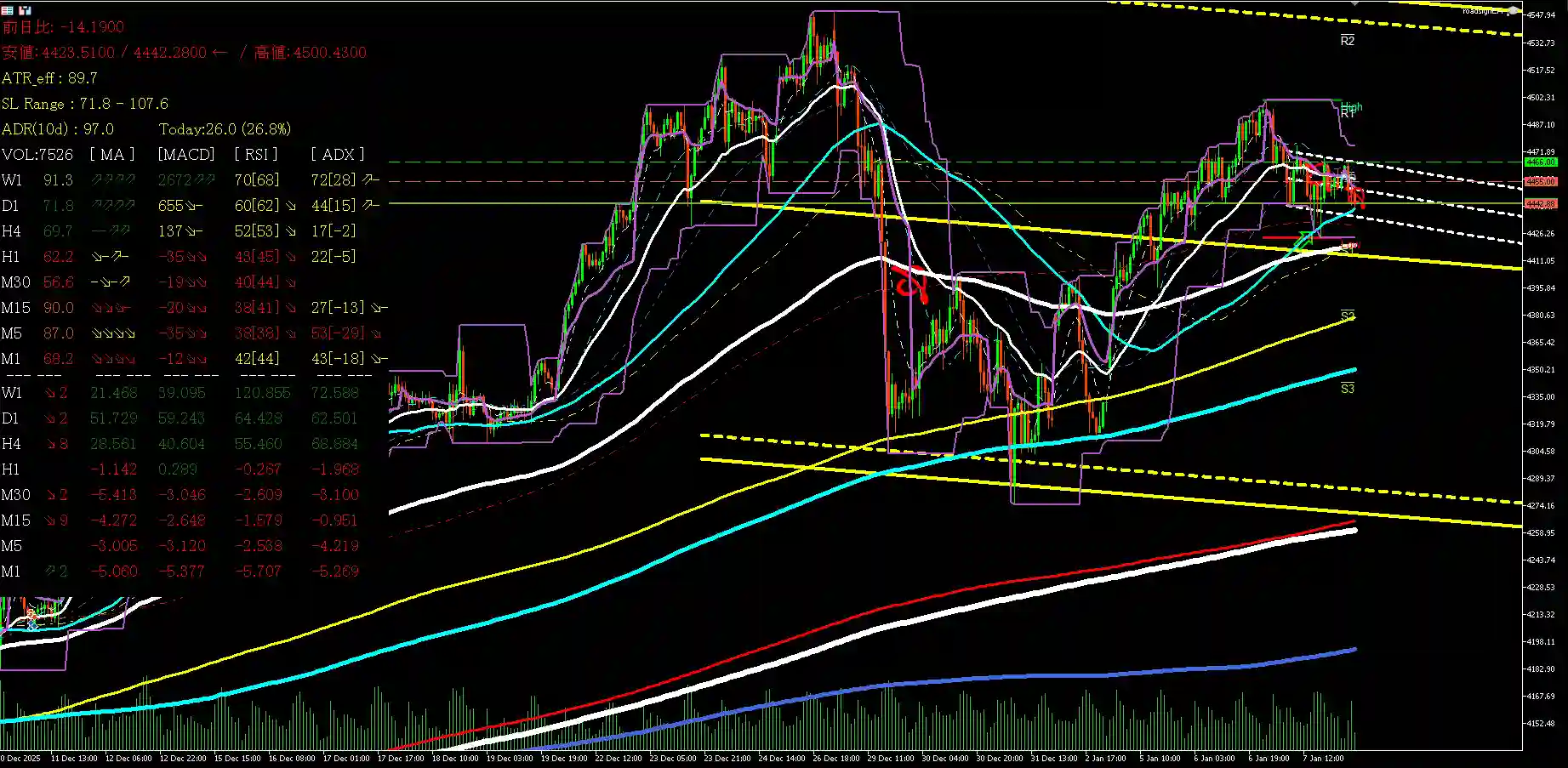This screenshot has width=1568, height=768.
Task: Select the 4455.00 price level label
Action: [1540, 181]
